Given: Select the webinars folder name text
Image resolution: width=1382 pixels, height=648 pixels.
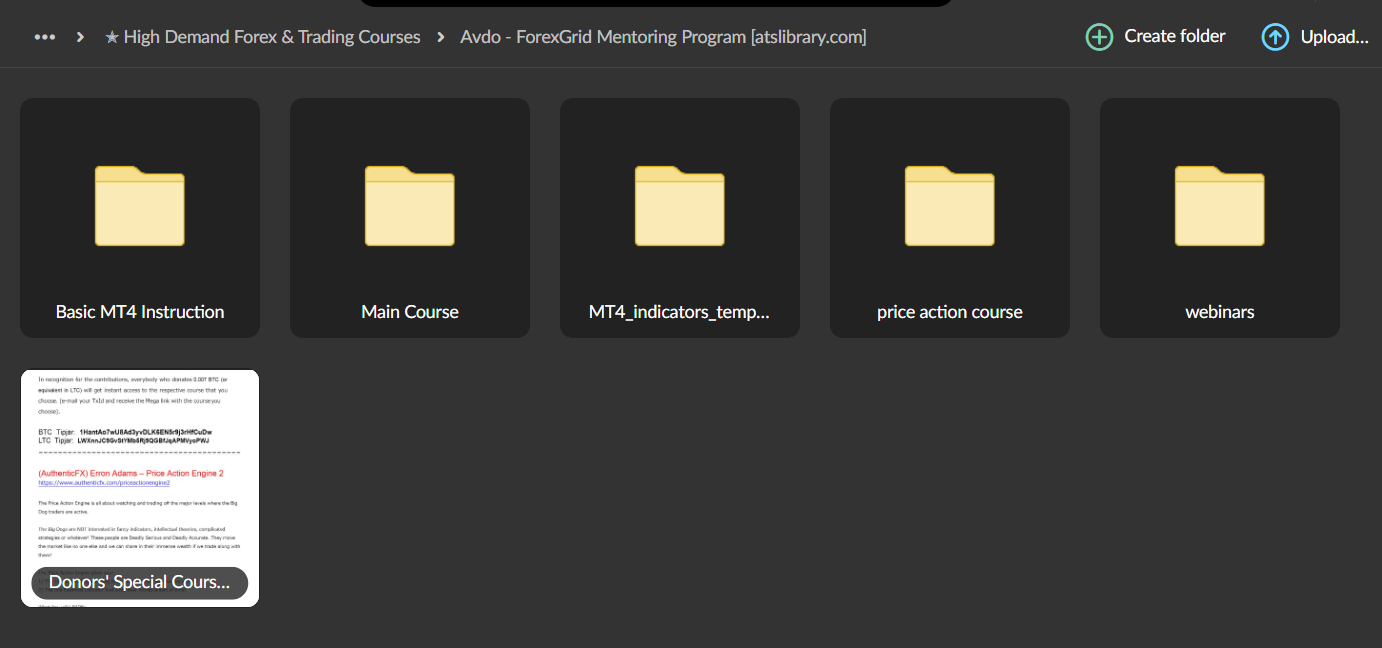Looking at the screenshot, I should (1219, 311).
